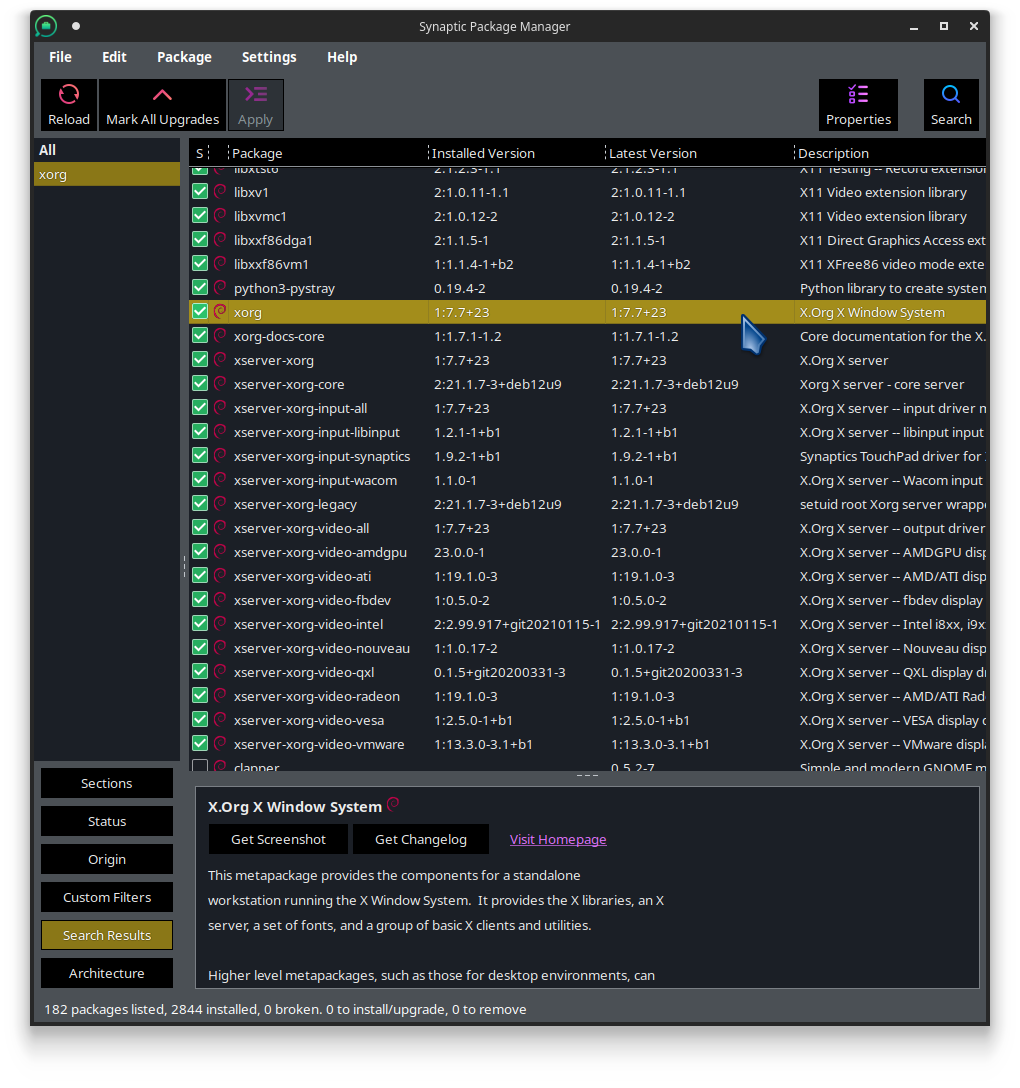The image size is (1020, 1088).
Task: Toggle status checkbox for xserver-xorg-input-libinput
Action: point(200,432)
